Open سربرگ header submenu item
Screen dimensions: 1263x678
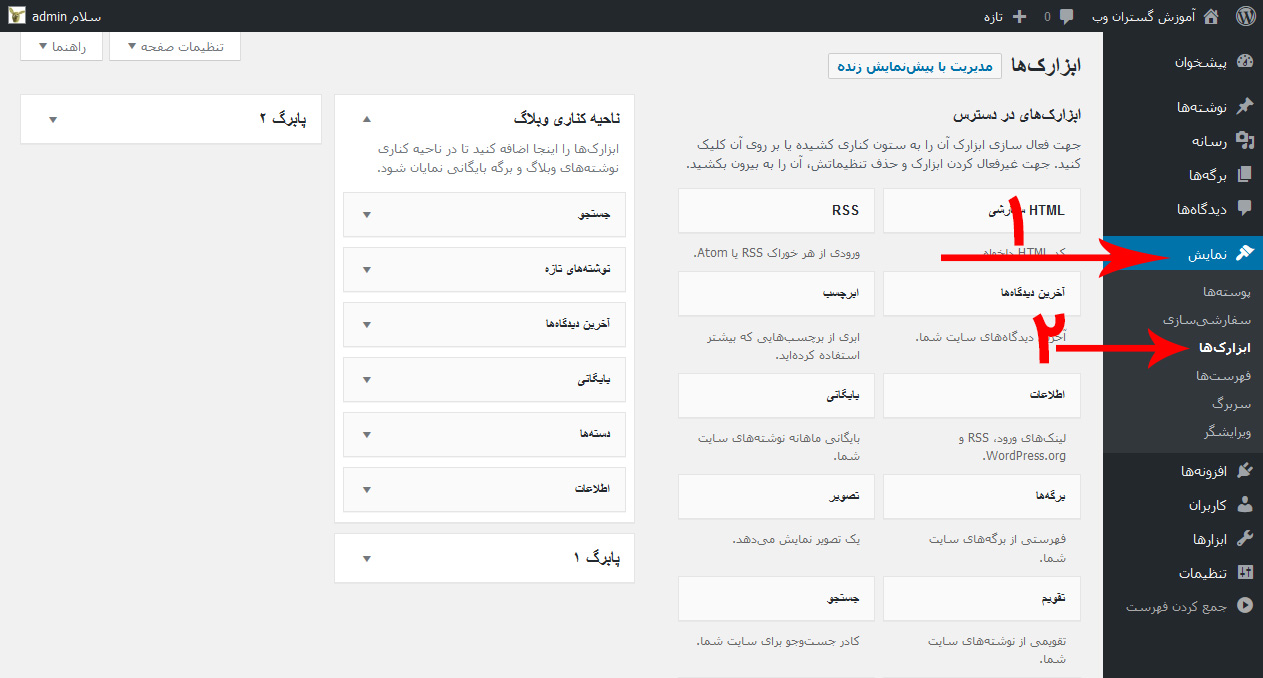click(1232, 404)
